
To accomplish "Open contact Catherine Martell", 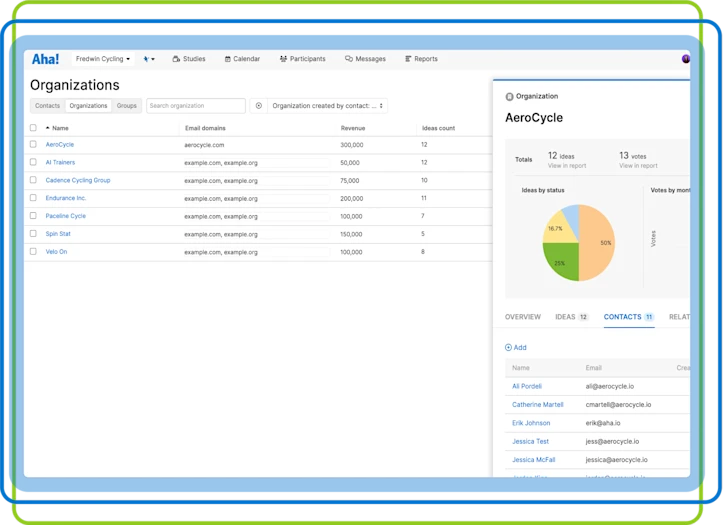I will [538, 405].
